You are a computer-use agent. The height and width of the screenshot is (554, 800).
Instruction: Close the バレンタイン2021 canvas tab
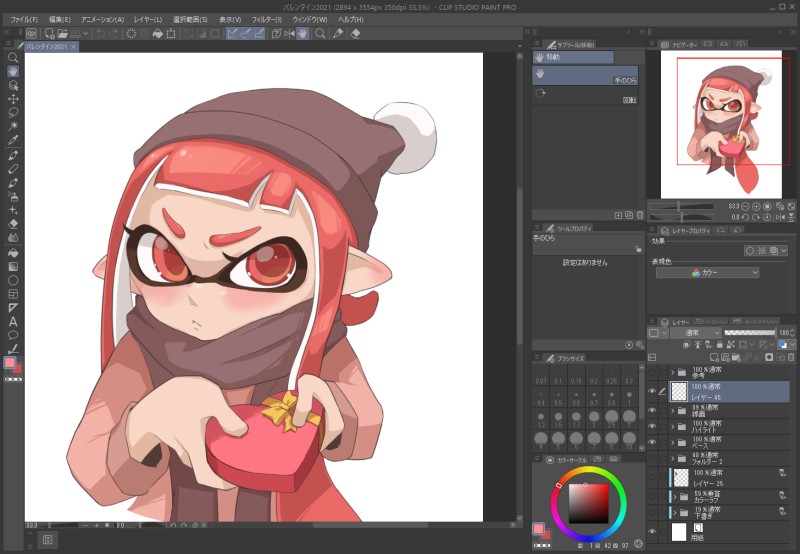click(x=73, y=46)
